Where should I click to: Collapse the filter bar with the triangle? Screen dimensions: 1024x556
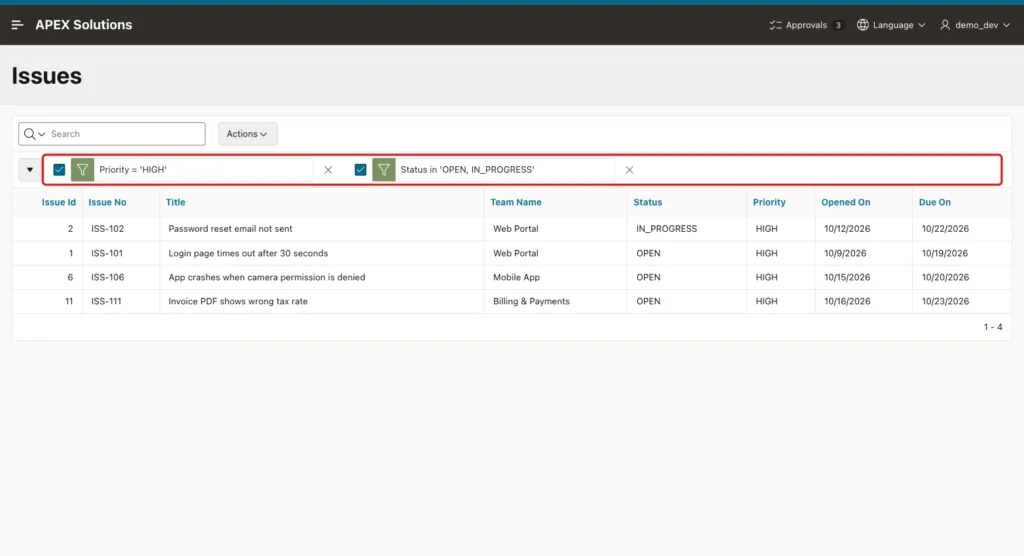point(29,170)
